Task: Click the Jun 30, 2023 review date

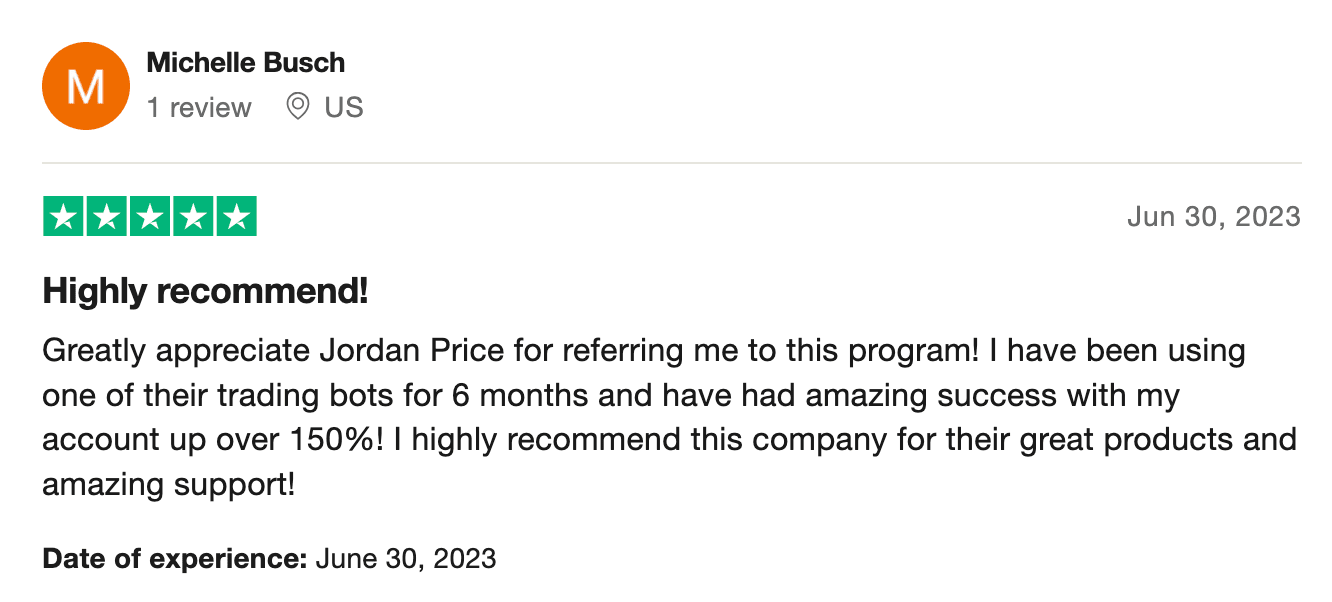Action: tap(1213, 217)
